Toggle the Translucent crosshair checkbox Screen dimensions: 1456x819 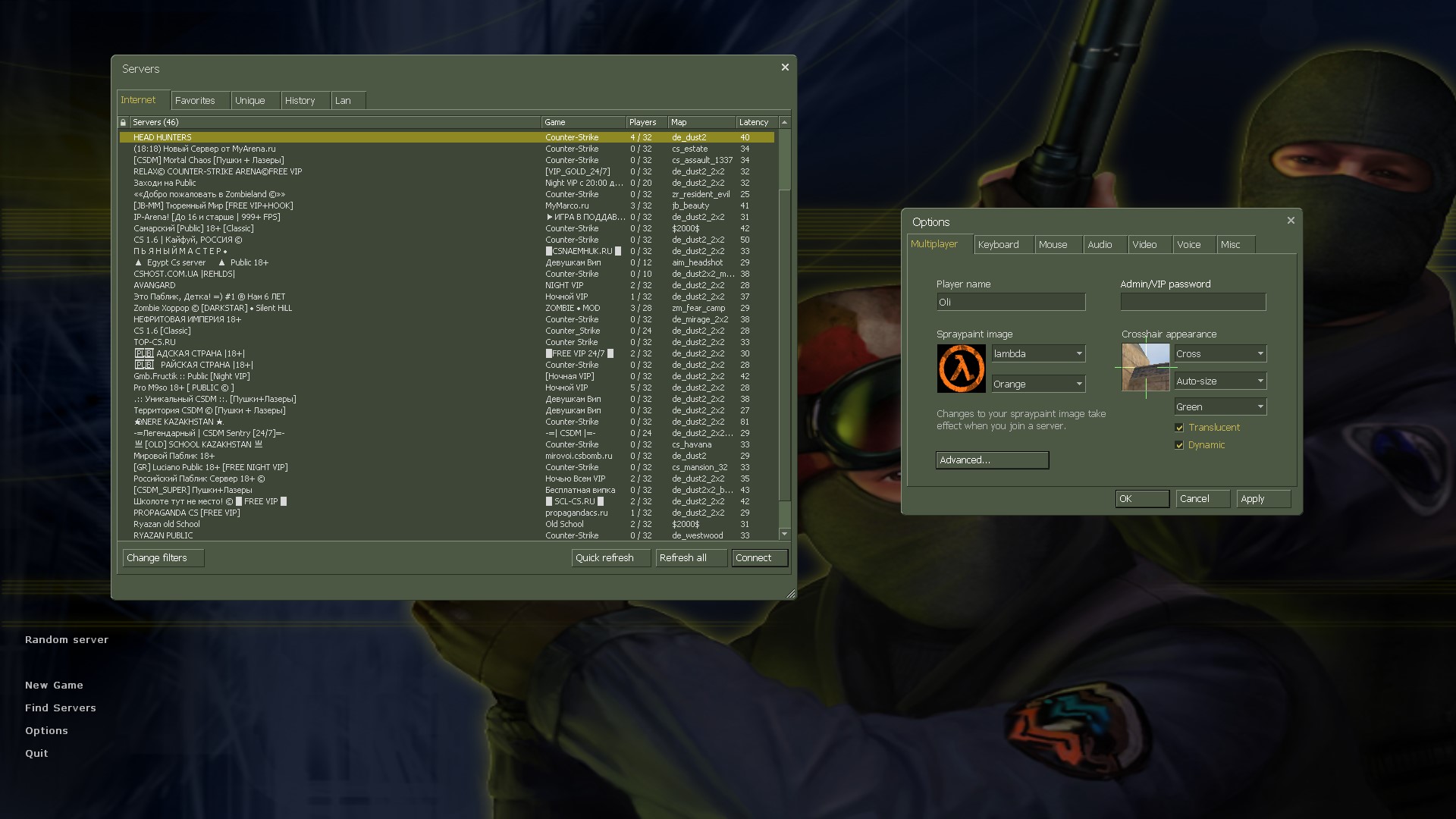click(x=1179, y=428)
